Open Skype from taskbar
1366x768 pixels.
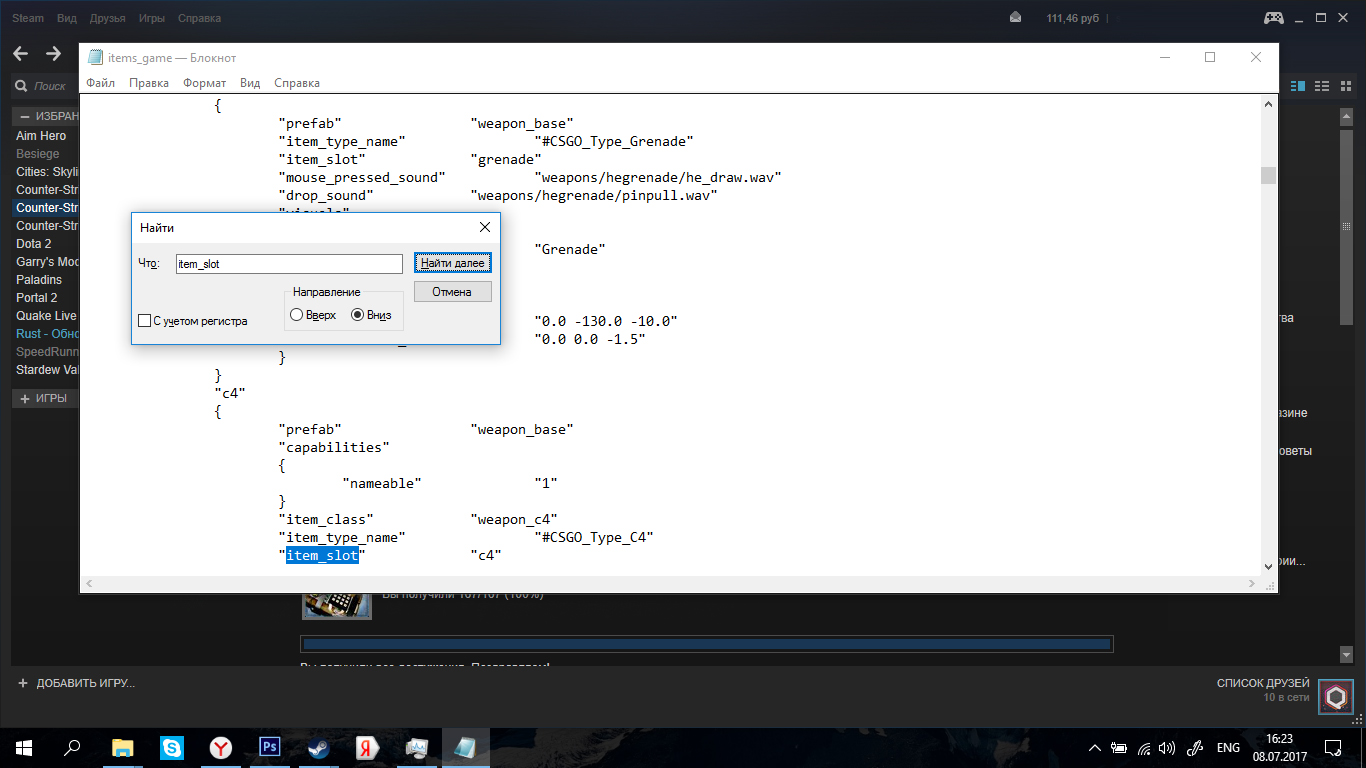pyautogui.click(x=172, y=747)
